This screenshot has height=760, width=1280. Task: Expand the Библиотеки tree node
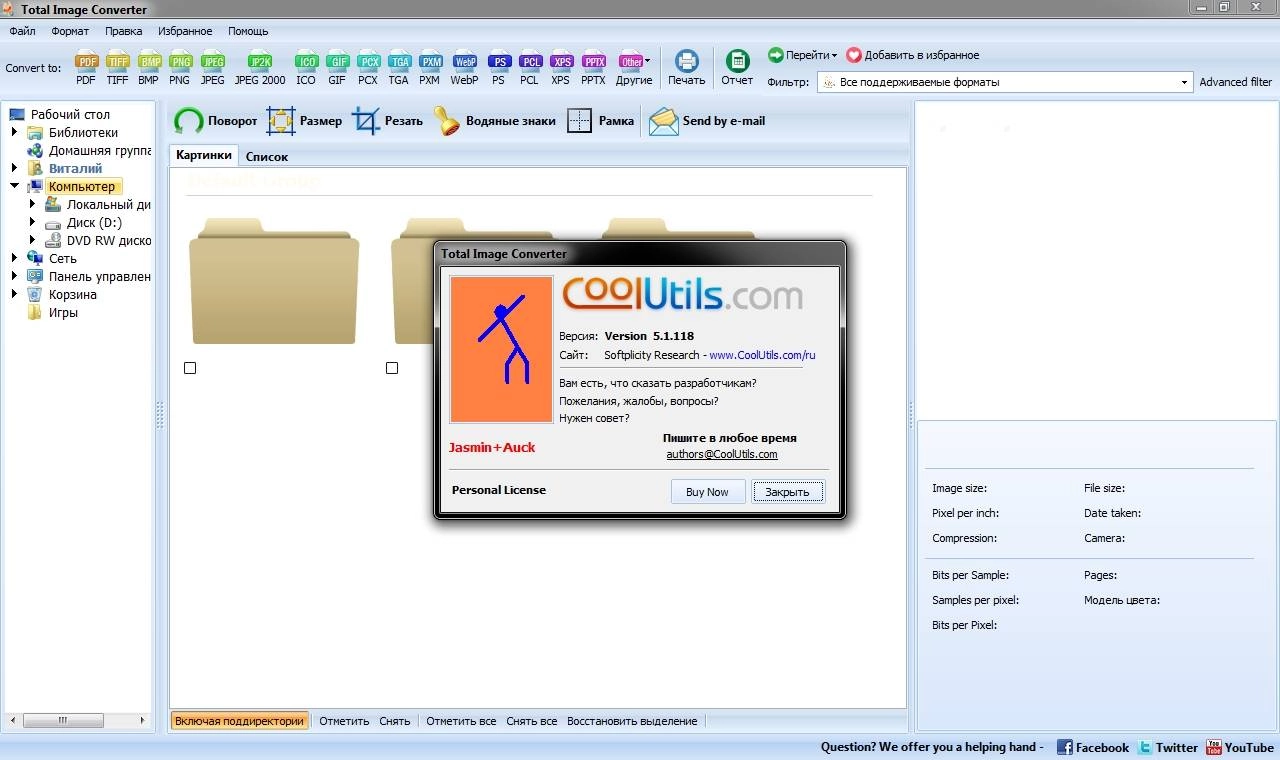coord(15,132)
